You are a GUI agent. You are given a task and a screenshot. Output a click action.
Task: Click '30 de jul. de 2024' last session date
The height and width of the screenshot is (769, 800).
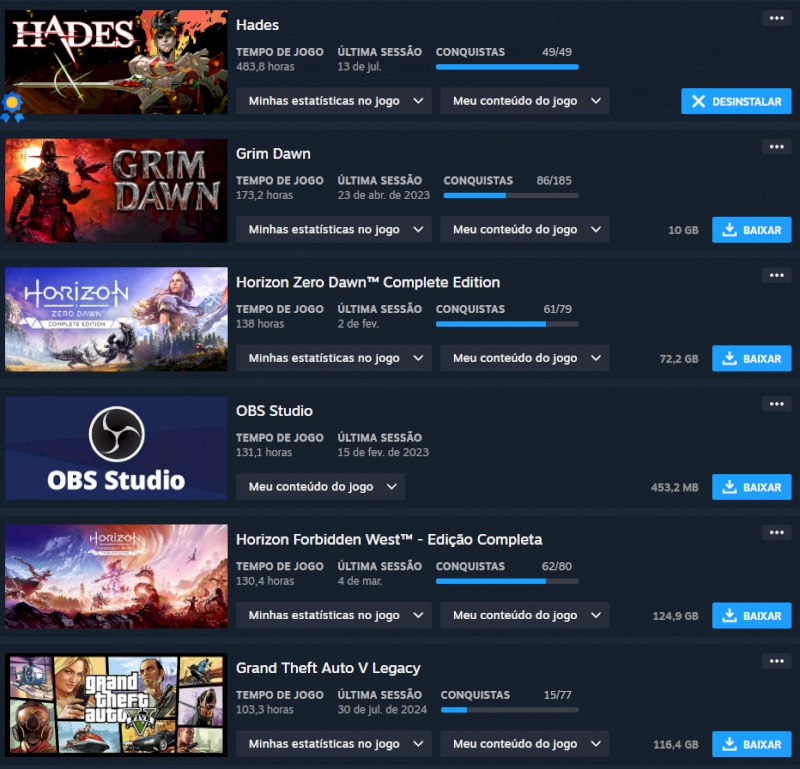[382, 710]
